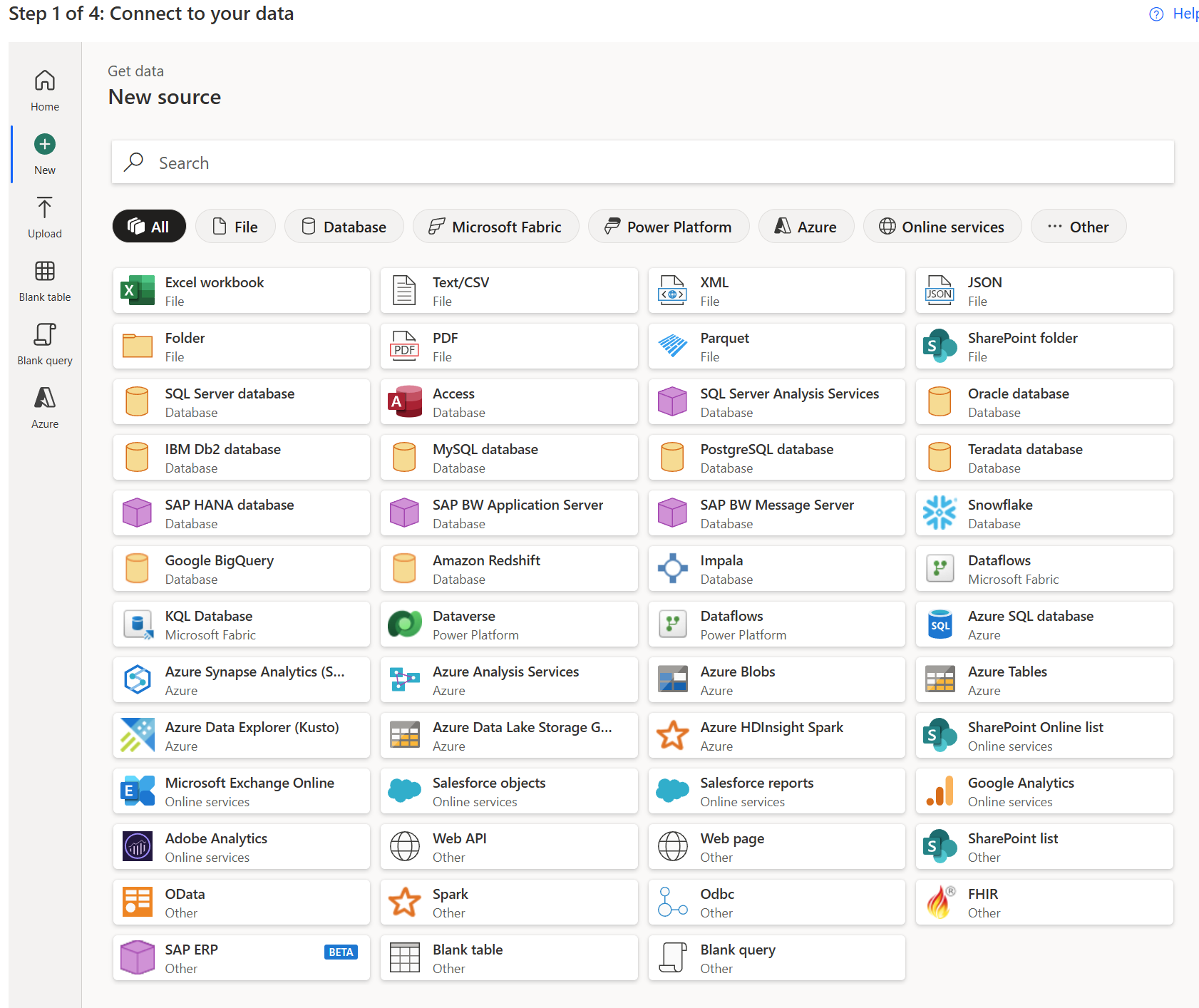Select the Google Analytics icon

tap(940, 791)
